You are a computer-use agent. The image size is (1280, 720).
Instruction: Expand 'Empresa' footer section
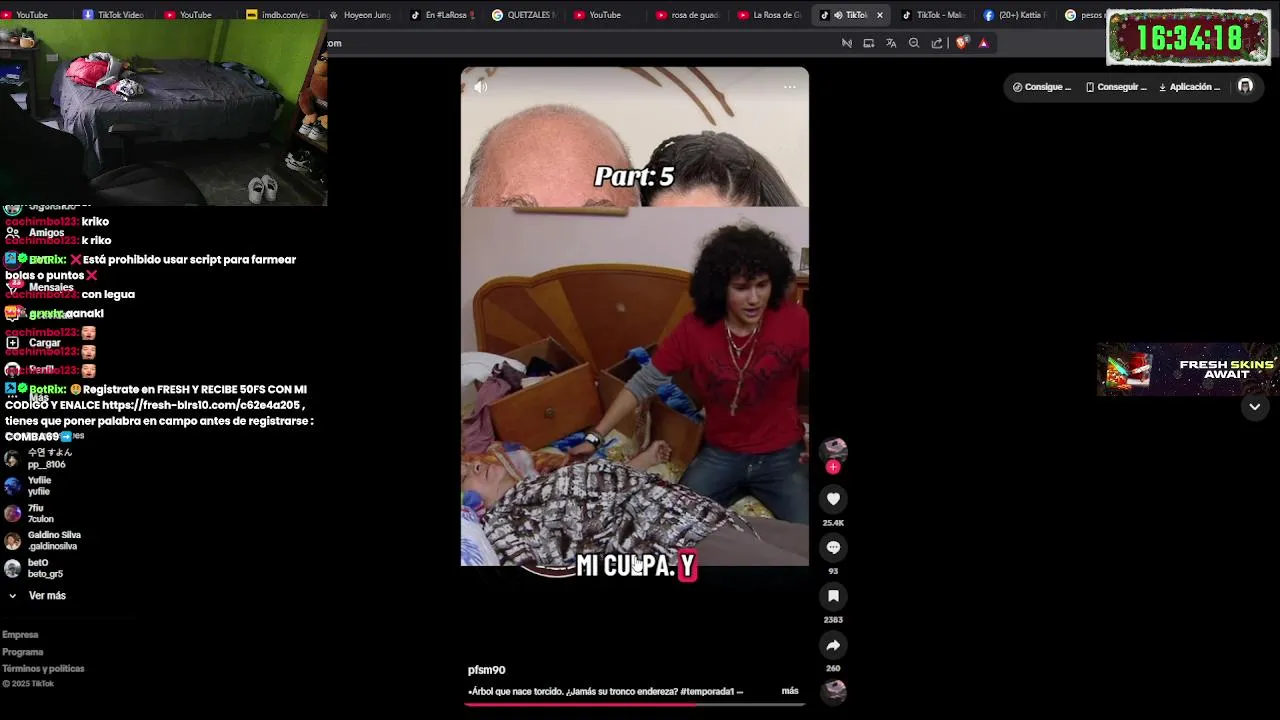pyautogui.click(x=20, y=635)
